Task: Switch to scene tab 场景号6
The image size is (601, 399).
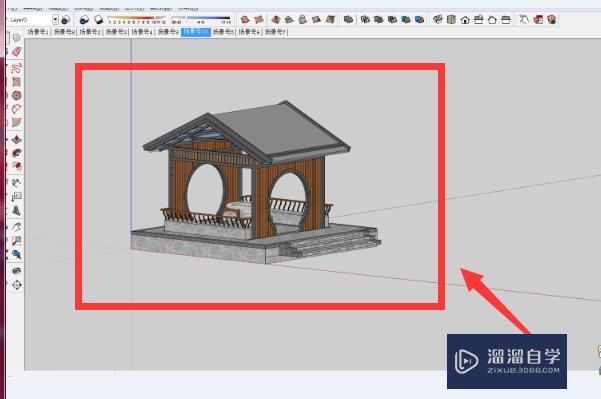Action: (249, 32)
